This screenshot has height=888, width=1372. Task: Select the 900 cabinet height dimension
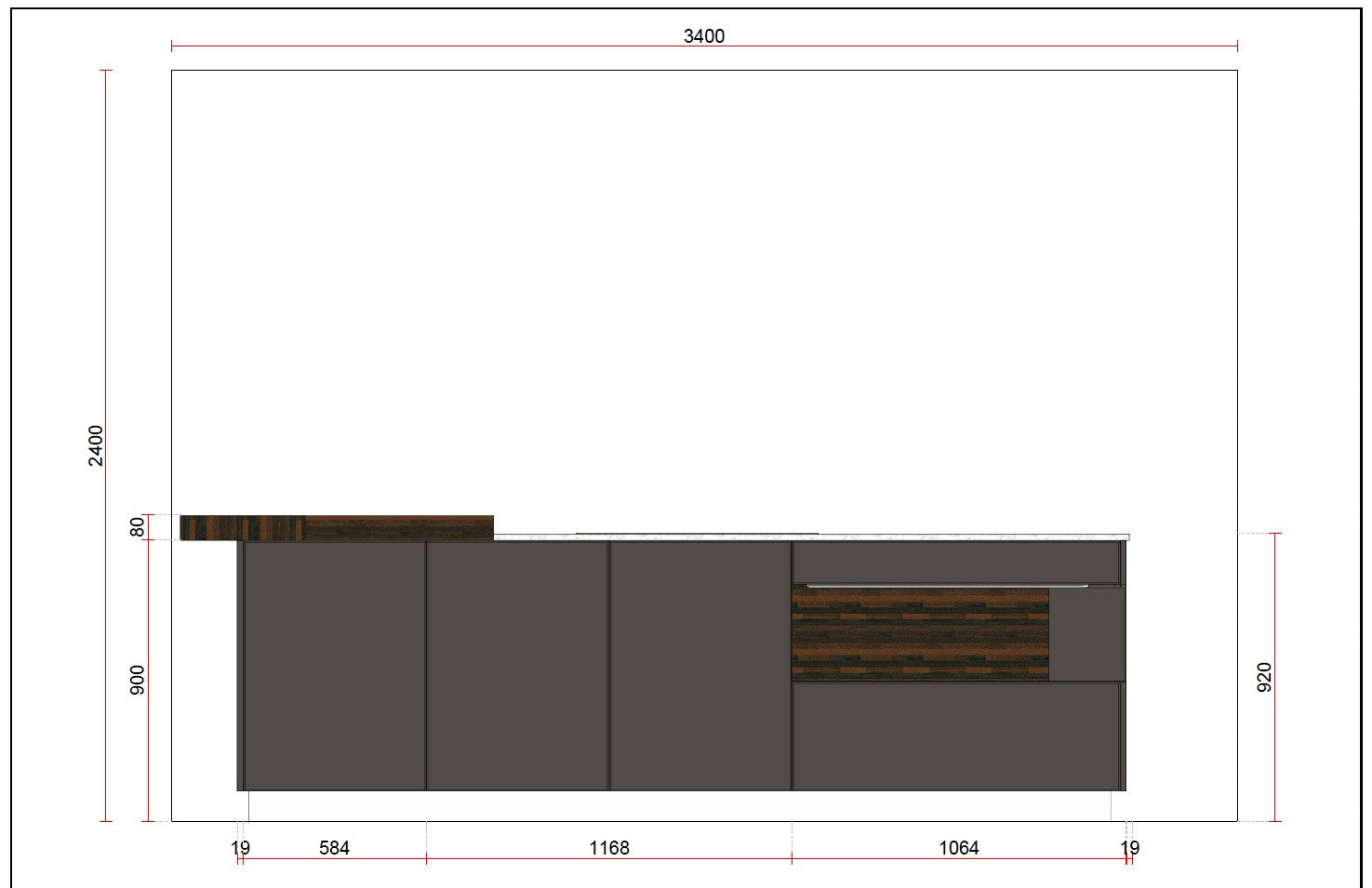pyautogui.click(x=137, y=682)
